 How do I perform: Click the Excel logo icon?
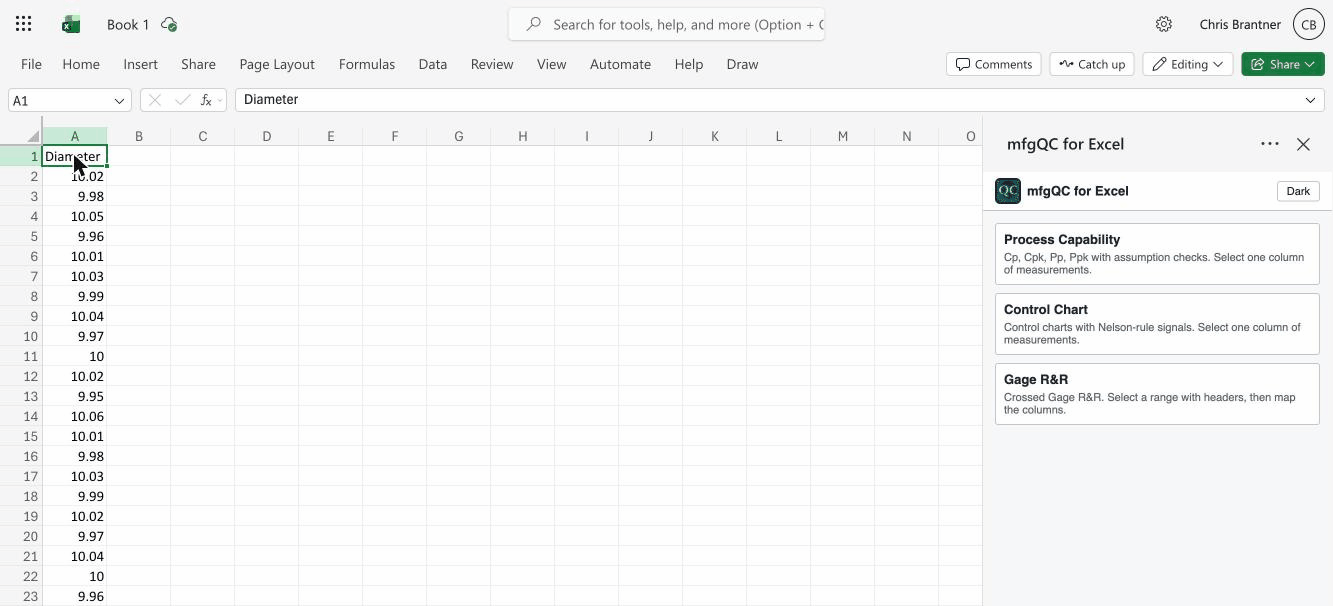[71, 24]
